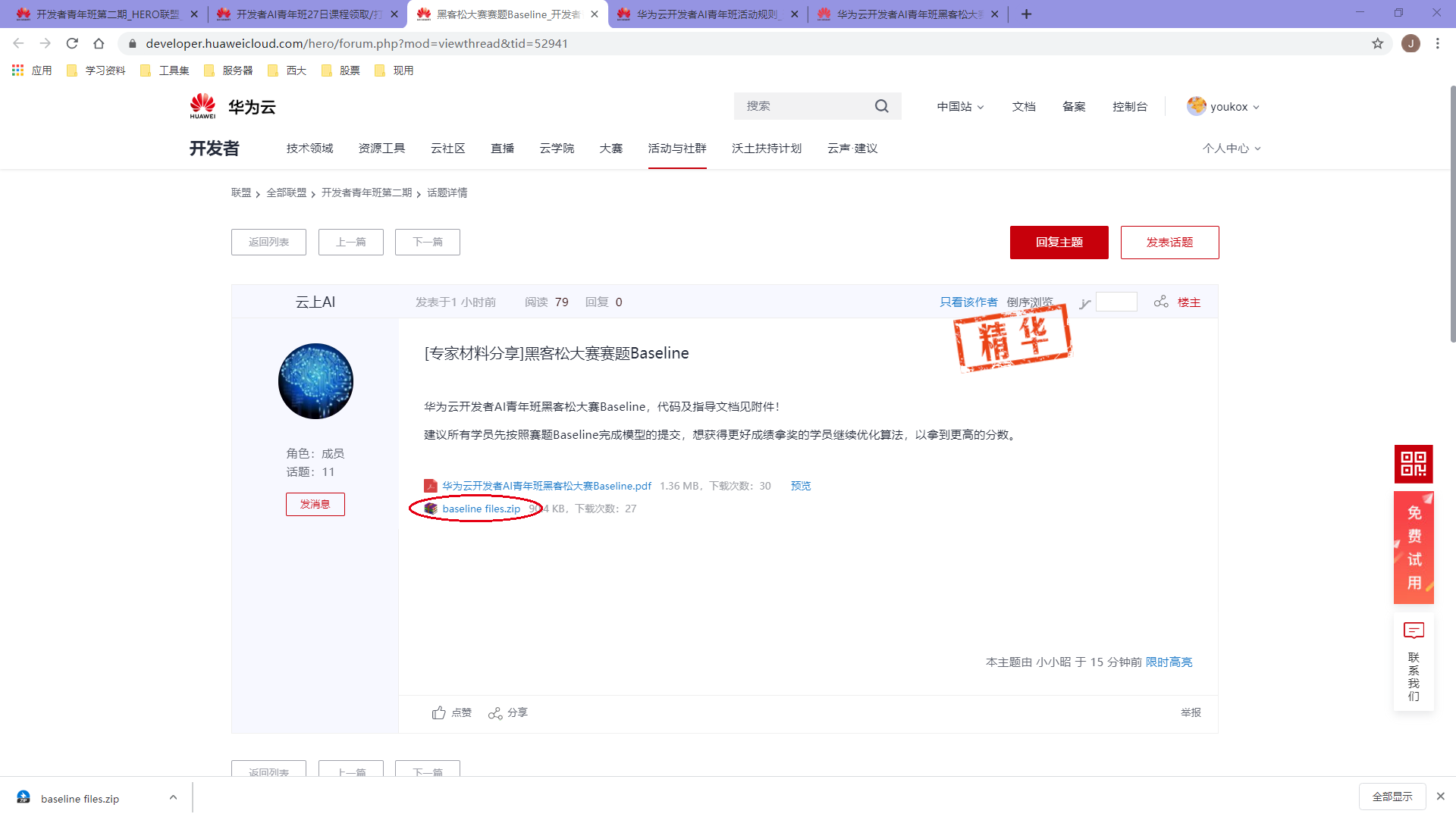
Task: Click the share link icon near 楼主
Action: point(1161,301)
